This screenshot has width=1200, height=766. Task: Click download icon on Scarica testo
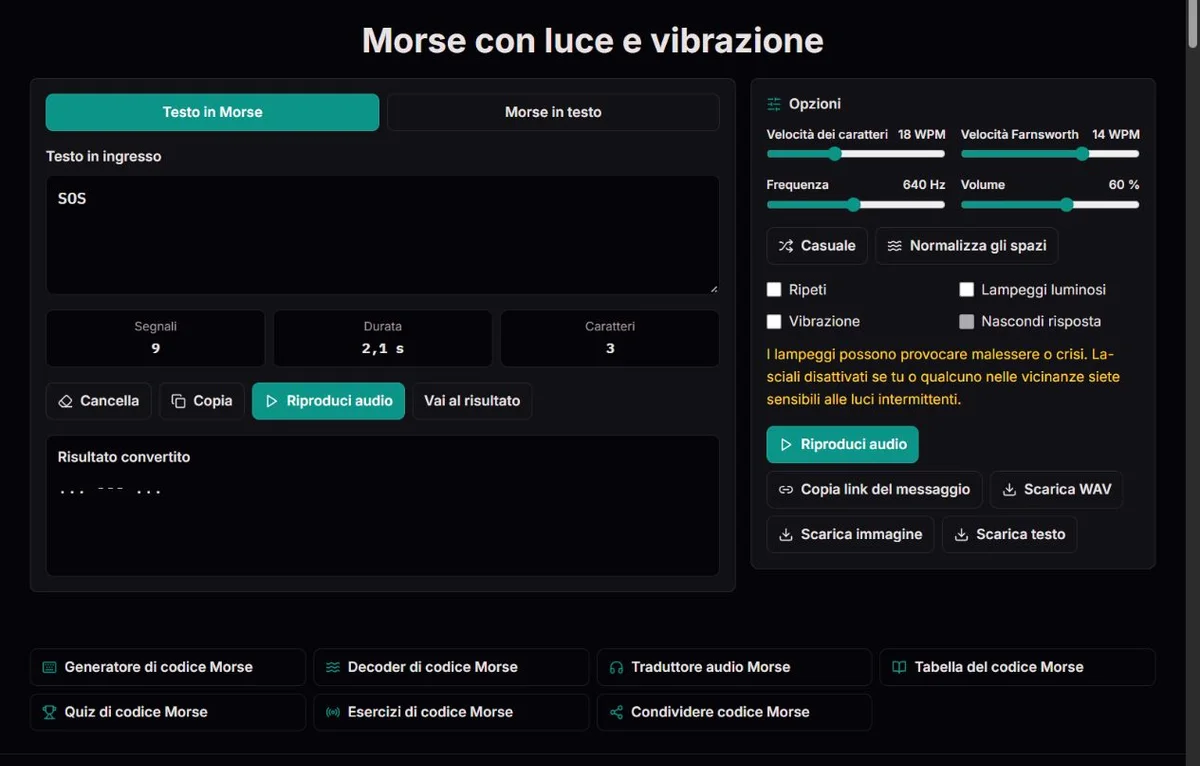[x=961, y=535]
